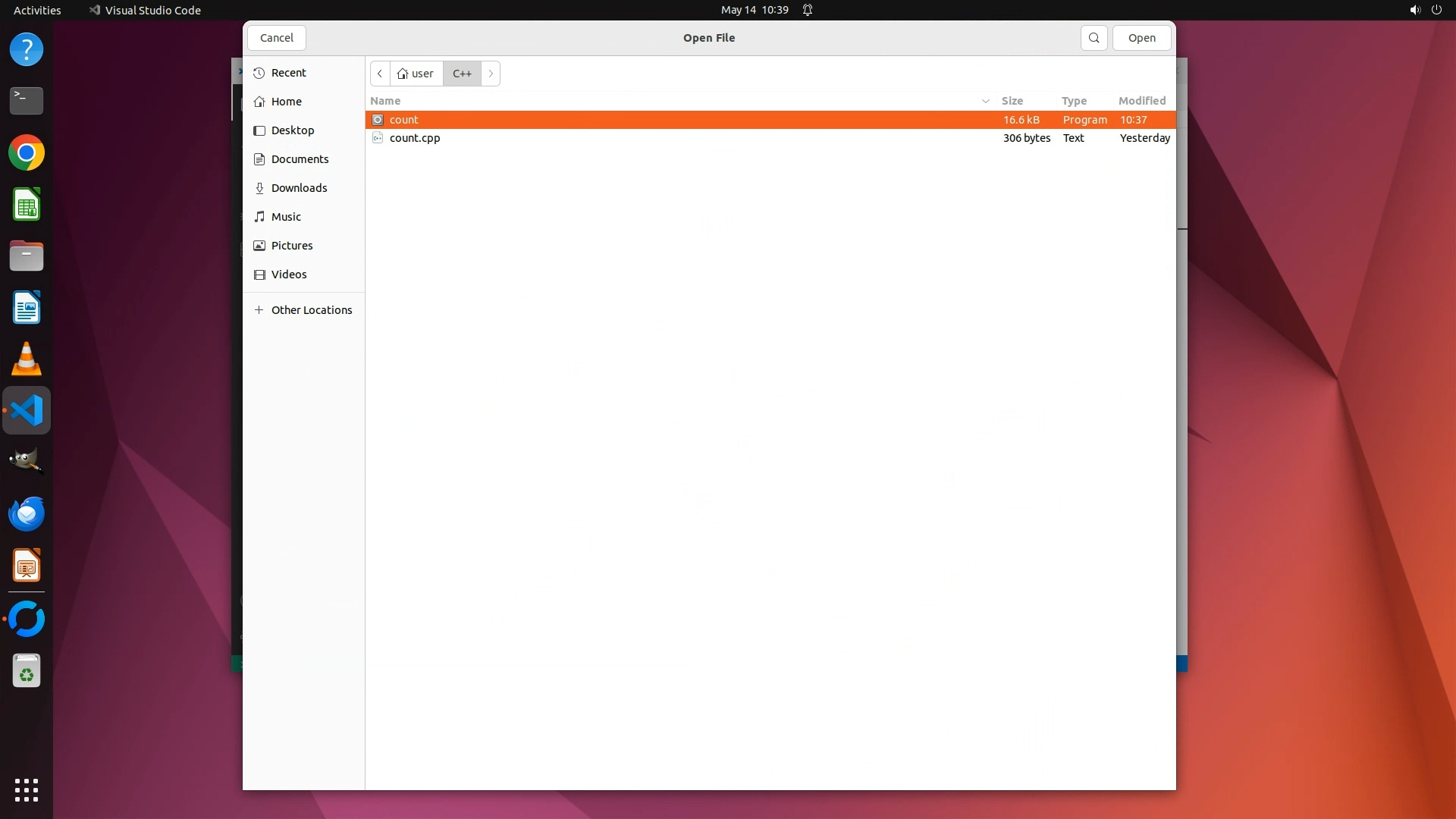Expand Other Locations in the sidebar
The image size is (1456, 819).
tap(311, 310)
